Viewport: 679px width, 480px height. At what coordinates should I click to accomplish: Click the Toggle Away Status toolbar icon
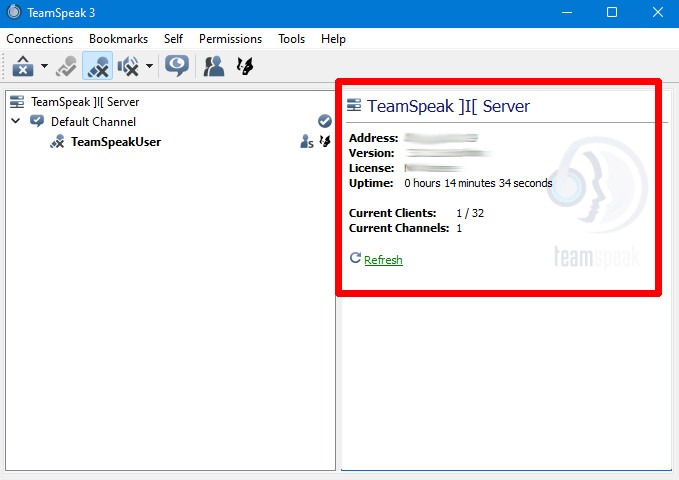[66, 66]
